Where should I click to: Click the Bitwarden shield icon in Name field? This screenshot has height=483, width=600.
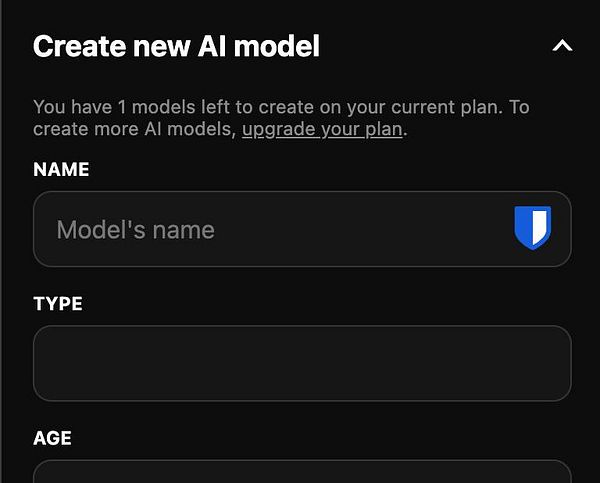pos(533,228)
